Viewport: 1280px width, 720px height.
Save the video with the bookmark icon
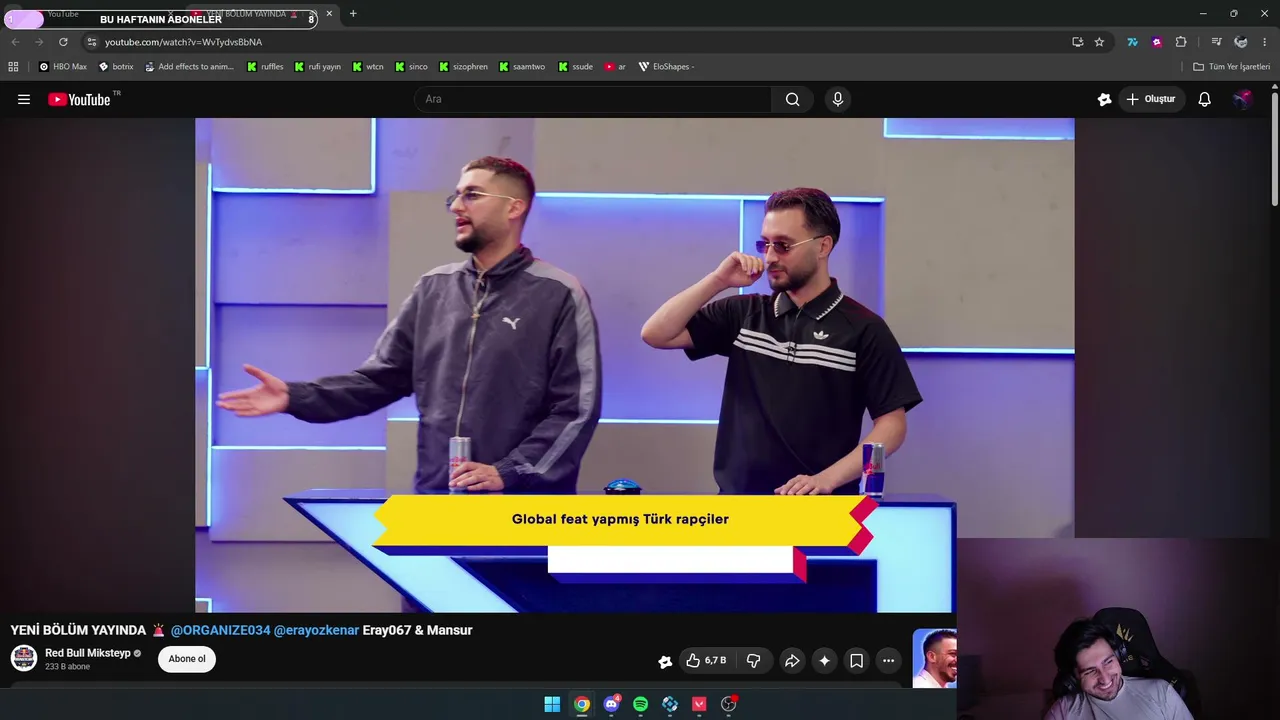pyautogui.click(x=857, y=661)
